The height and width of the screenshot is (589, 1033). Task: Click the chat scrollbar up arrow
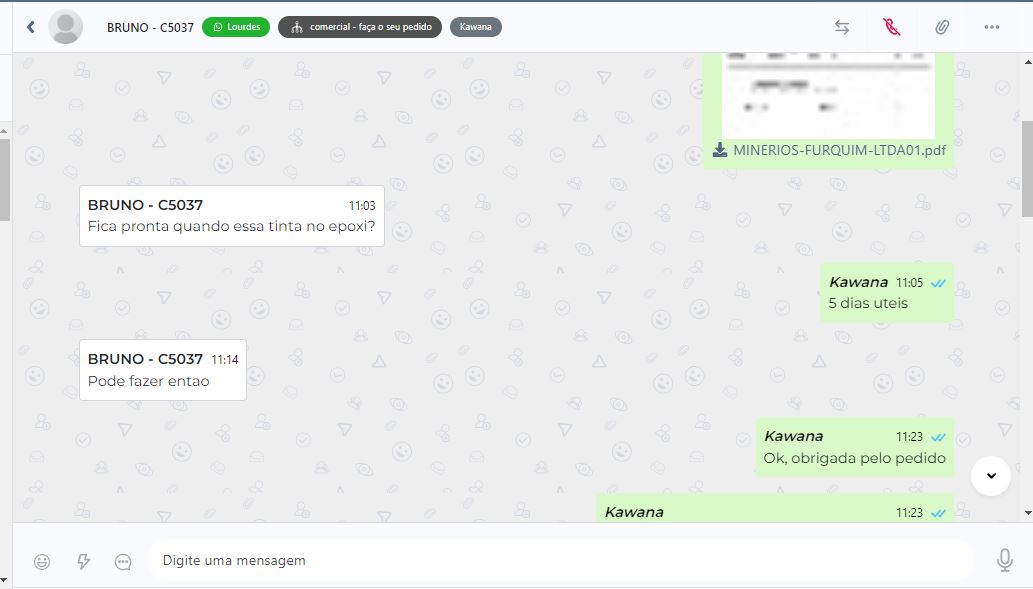pos(1028,62)
